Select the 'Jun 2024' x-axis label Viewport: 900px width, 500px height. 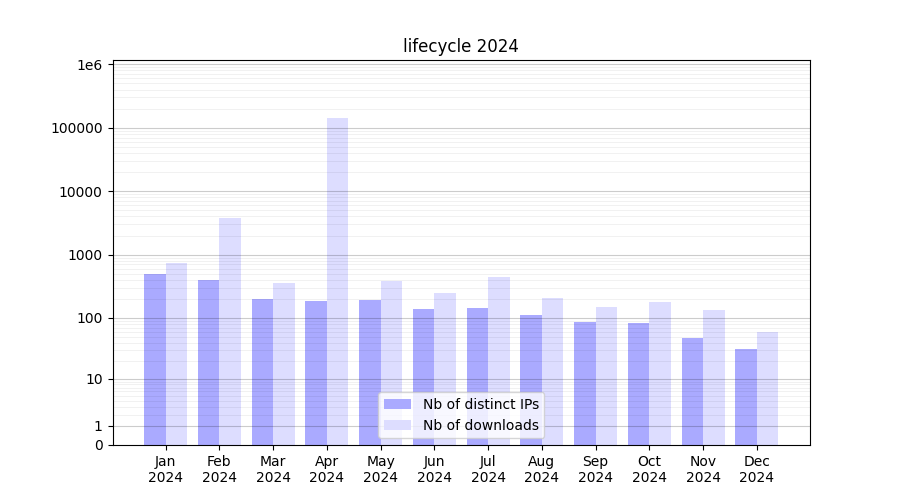[x=434, y=469]
